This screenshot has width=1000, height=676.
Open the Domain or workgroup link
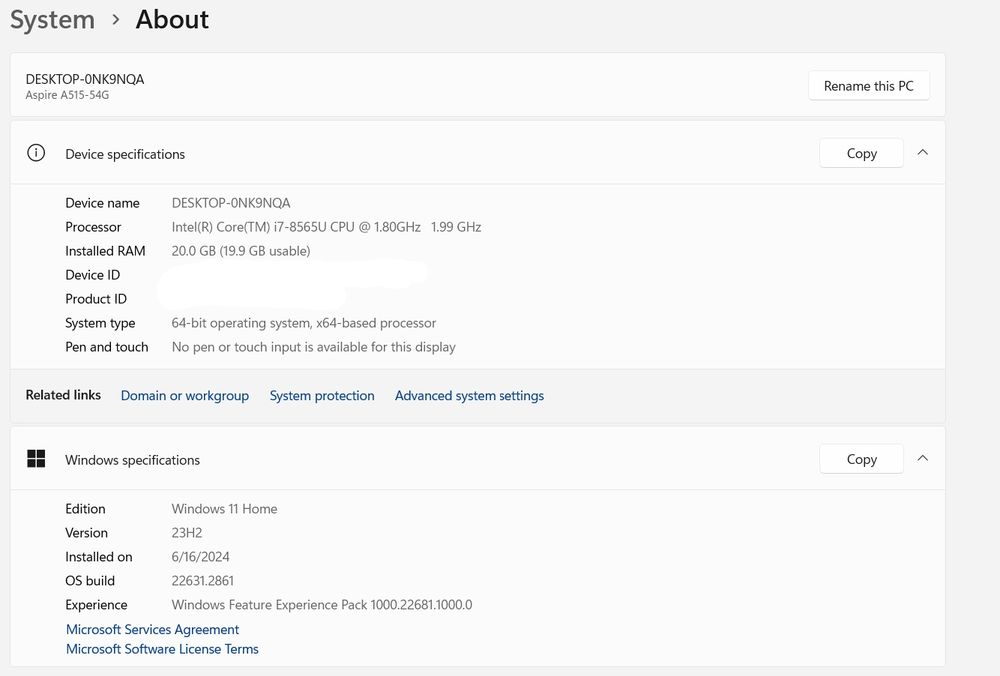pos(185,396)
